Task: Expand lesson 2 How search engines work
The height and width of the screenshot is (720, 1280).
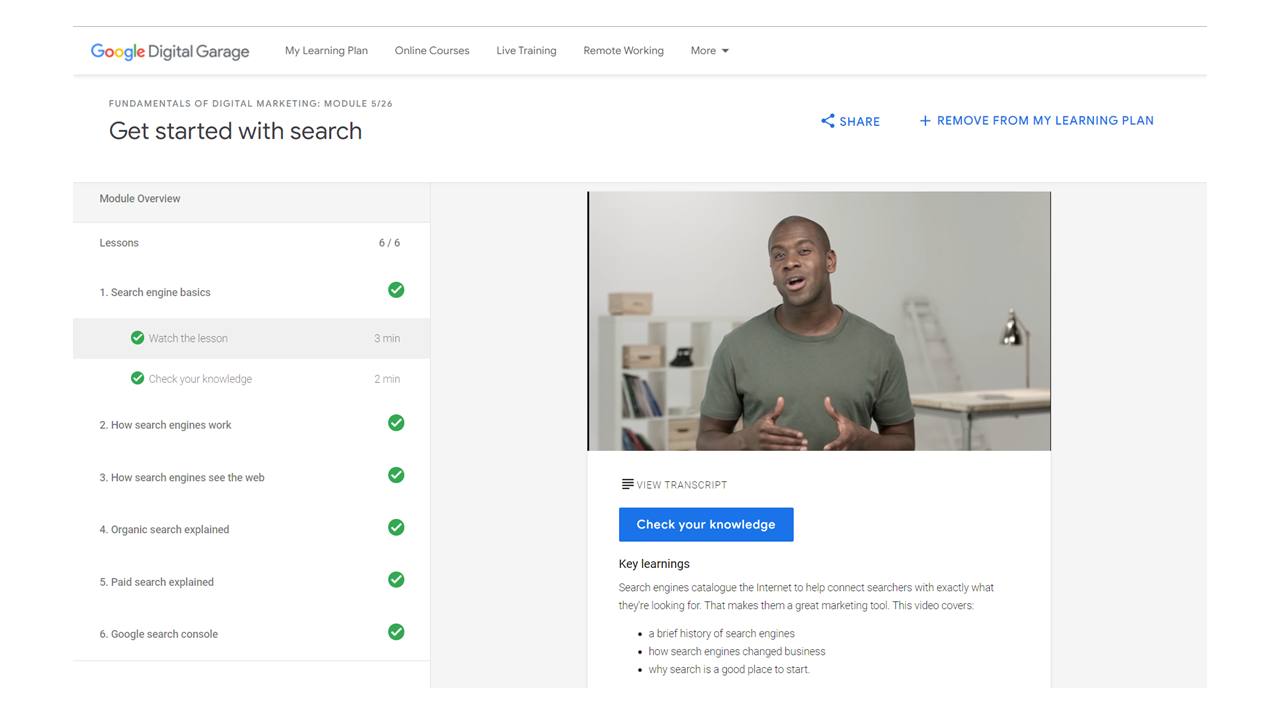Action: 252,425
